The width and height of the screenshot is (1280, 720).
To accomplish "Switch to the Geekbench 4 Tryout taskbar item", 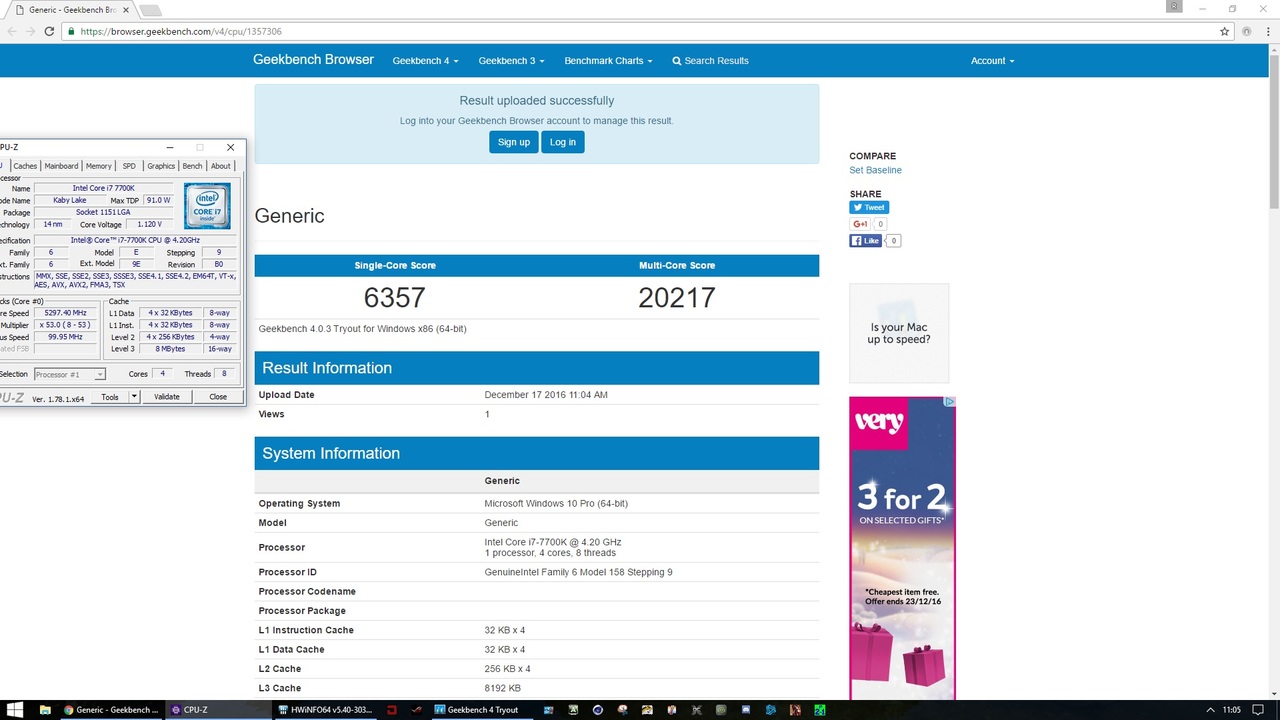I will [x=482, y=710].
